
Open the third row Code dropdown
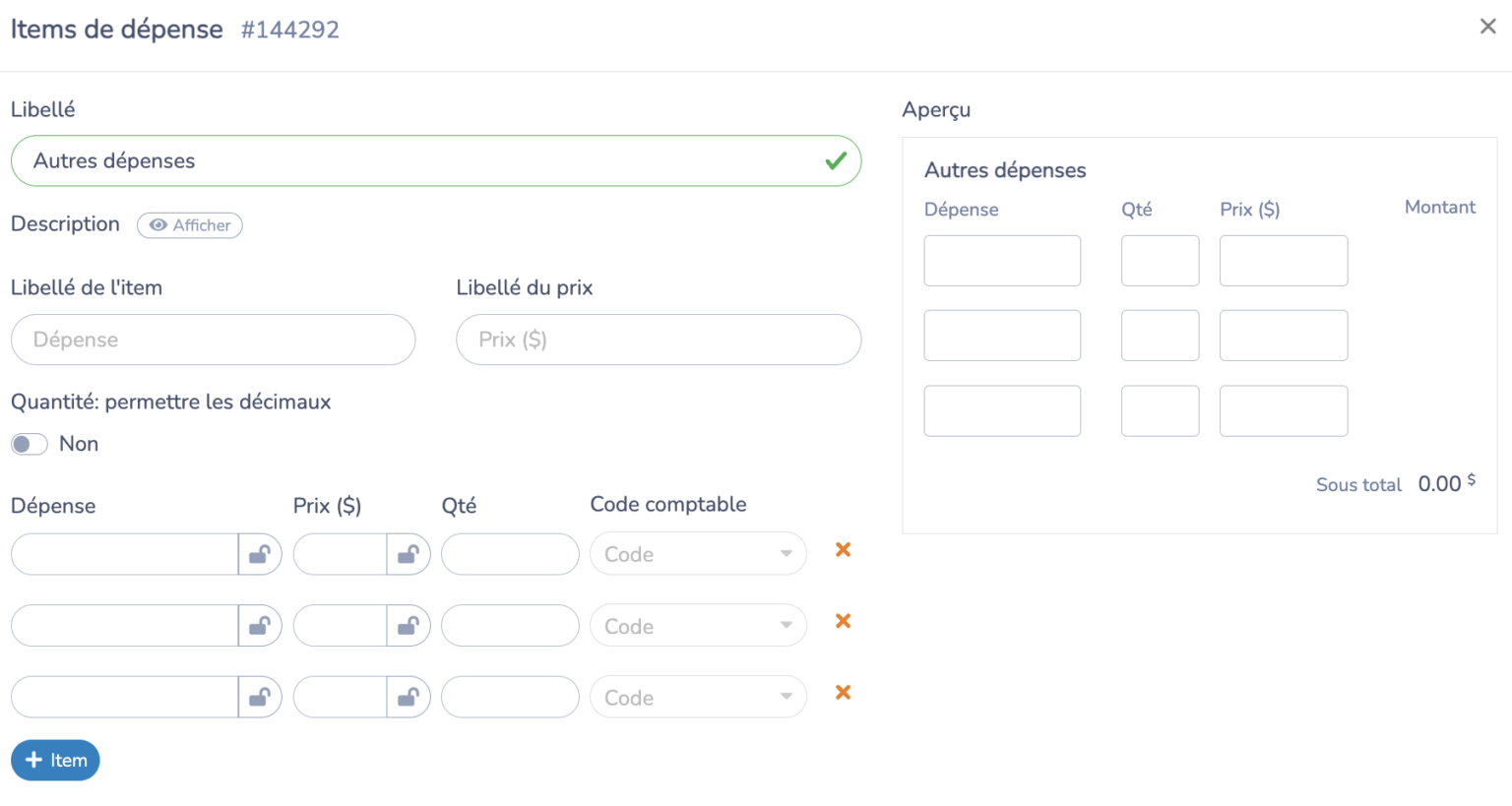pyautogui.click(x=698, y=698)
